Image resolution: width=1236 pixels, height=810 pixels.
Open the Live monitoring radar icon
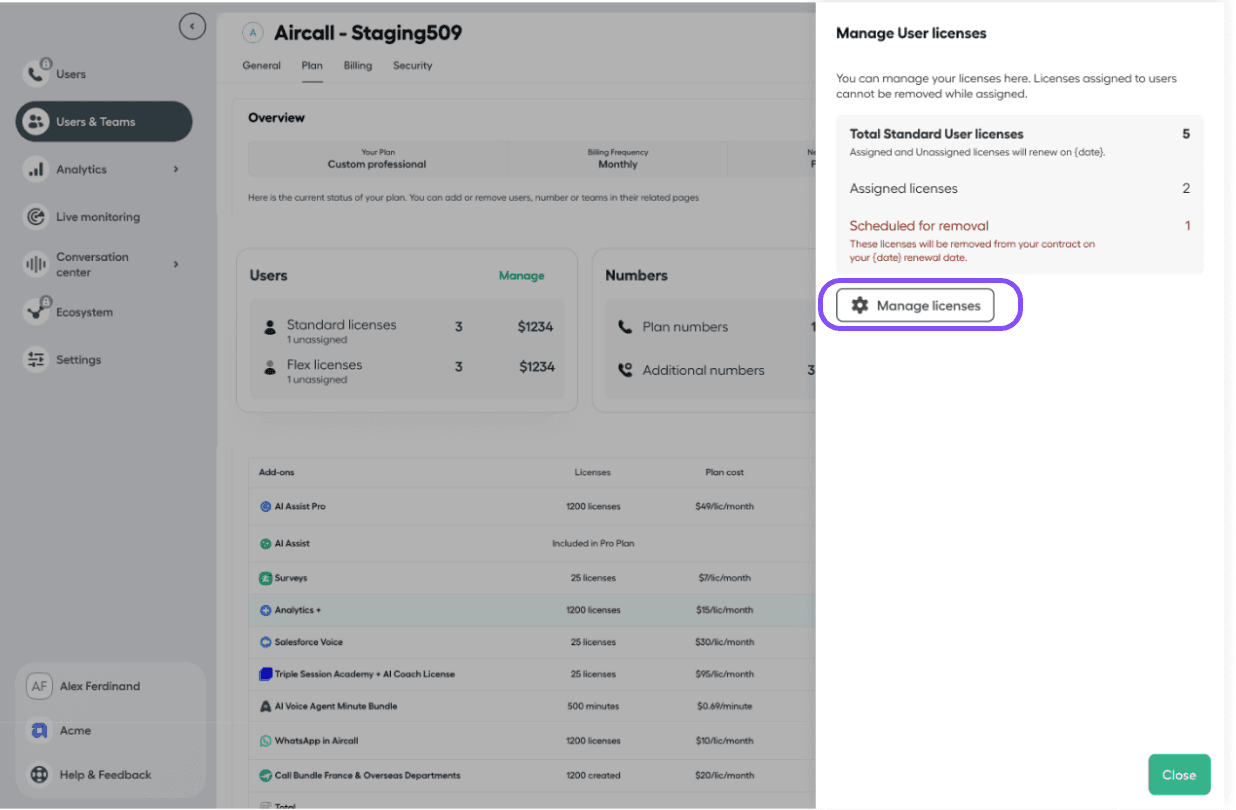37,217
